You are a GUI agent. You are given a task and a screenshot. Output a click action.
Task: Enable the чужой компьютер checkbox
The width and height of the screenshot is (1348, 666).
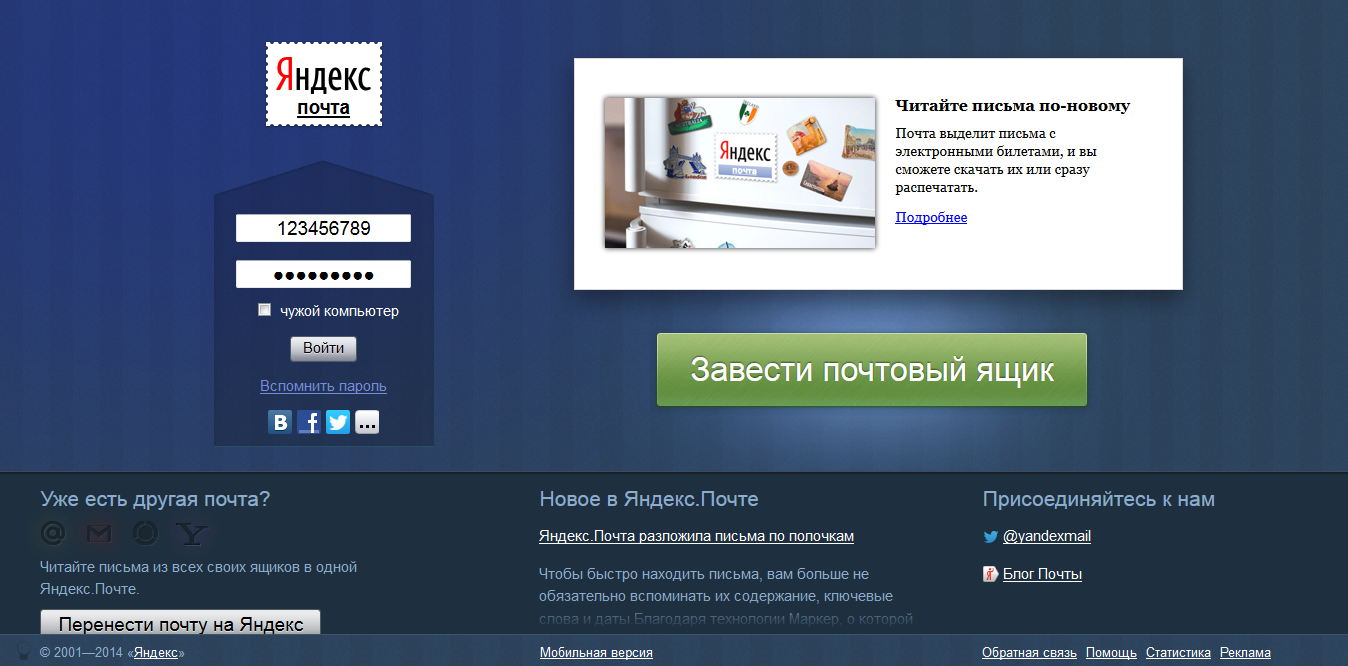pos(265,310)
